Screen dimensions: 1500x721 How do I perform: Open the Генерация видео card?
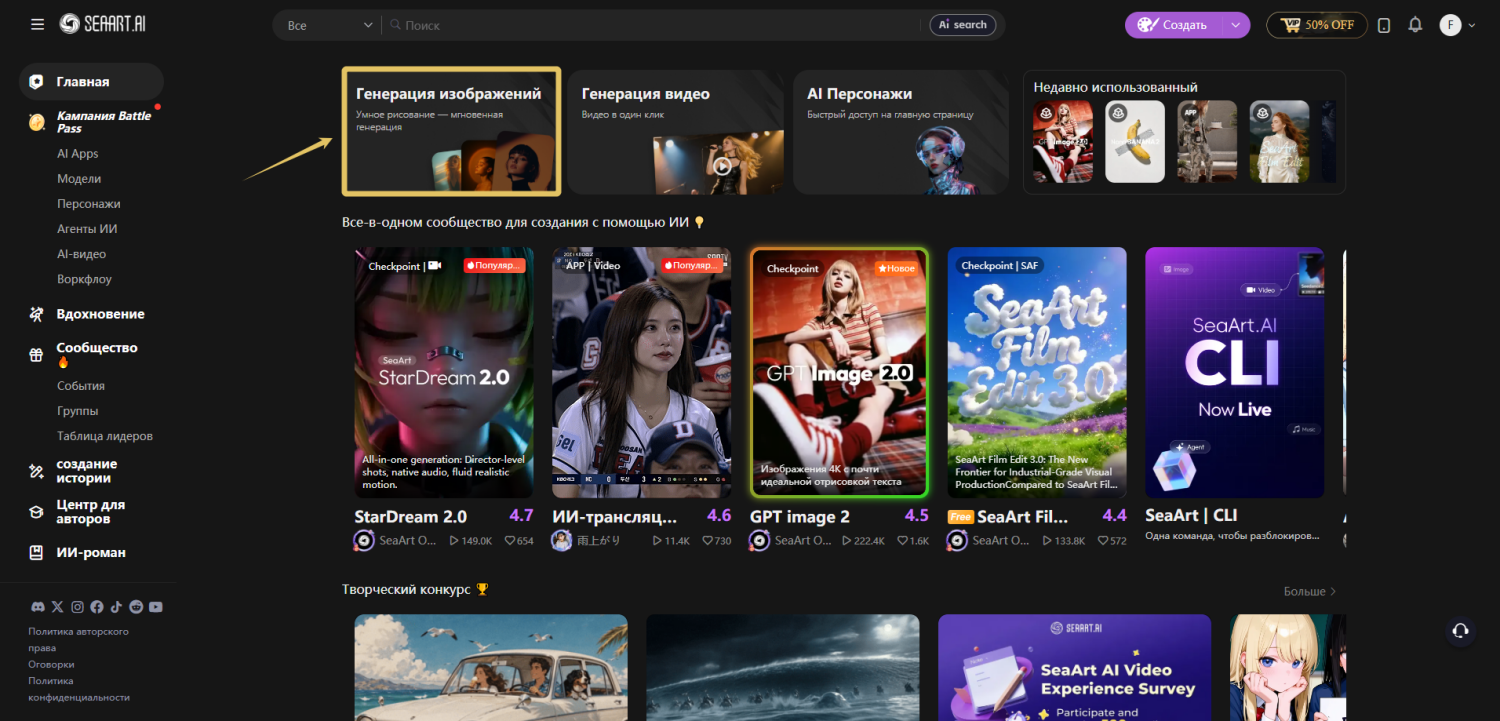point(676,132)
